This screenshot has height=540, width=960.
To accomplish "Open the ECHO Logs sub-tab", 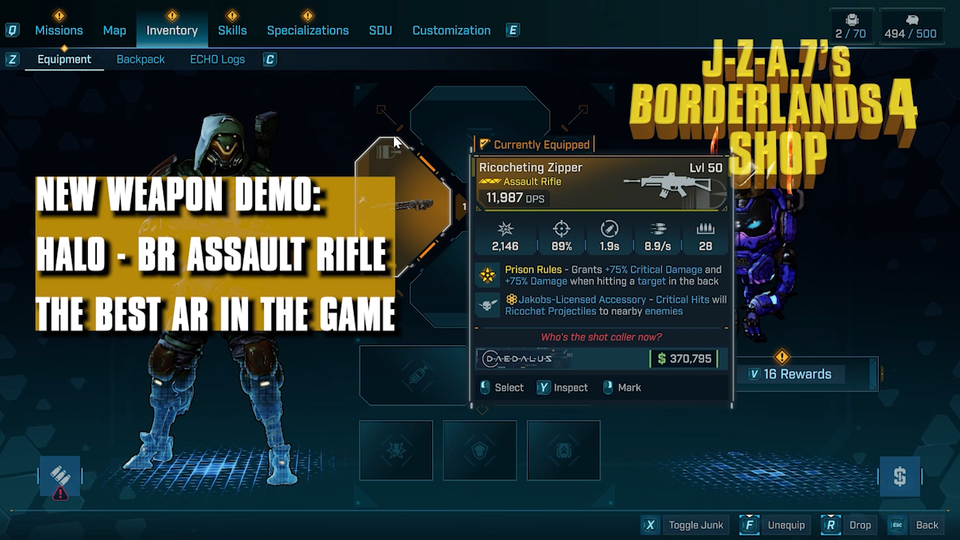I will tap(217, 59).
